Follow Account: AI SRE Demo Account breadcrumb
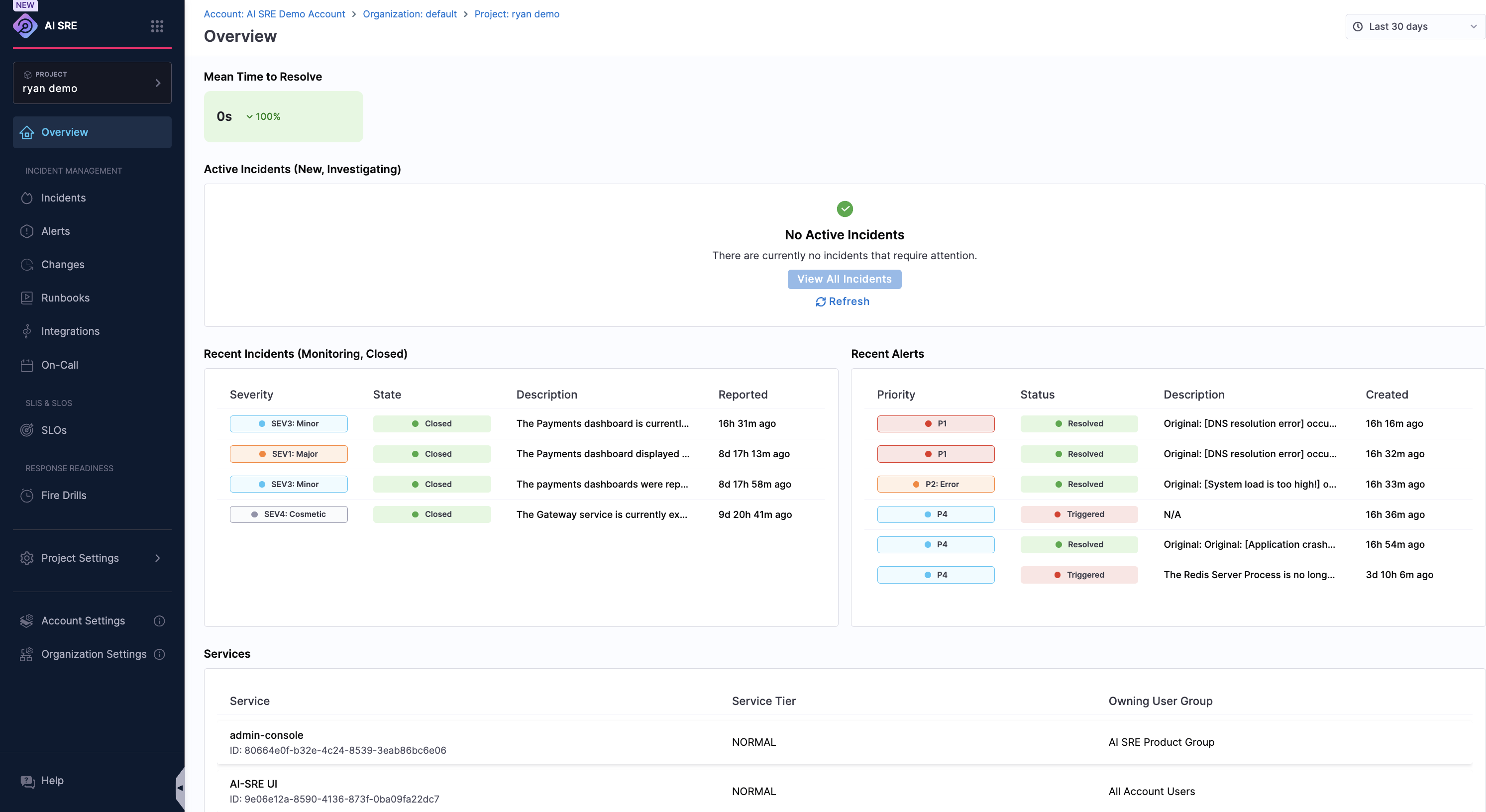Viewport: 1486px width, 812px height. (274, 14)
